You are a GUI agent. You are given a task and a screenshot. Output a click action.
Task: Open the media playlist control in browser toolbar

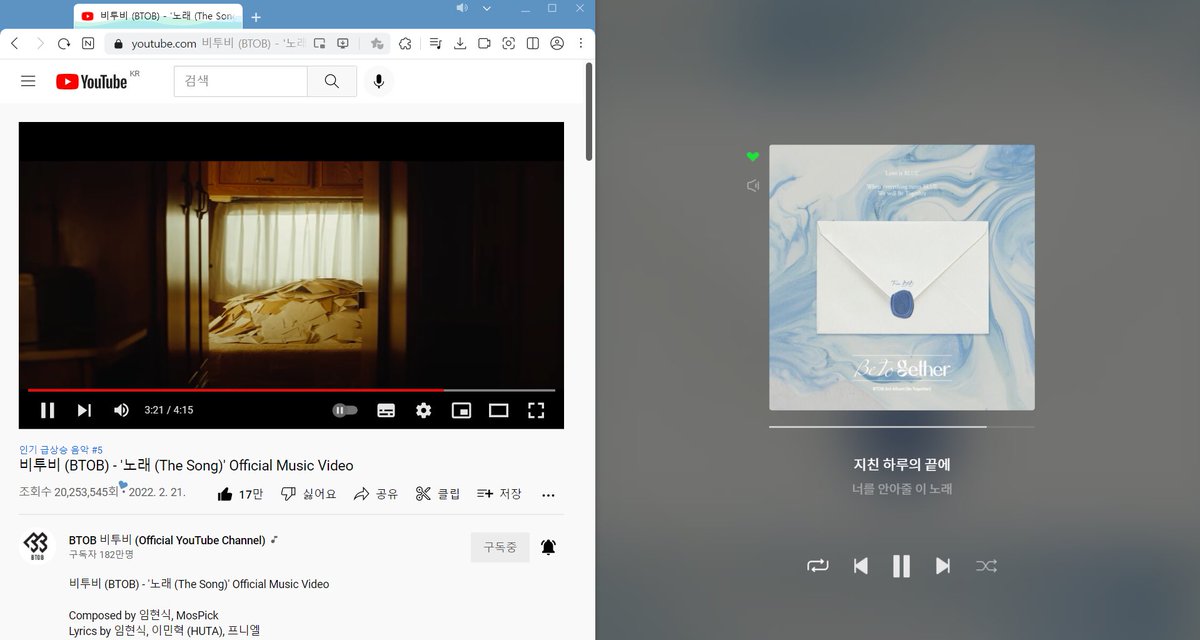[x=435, y=44]
